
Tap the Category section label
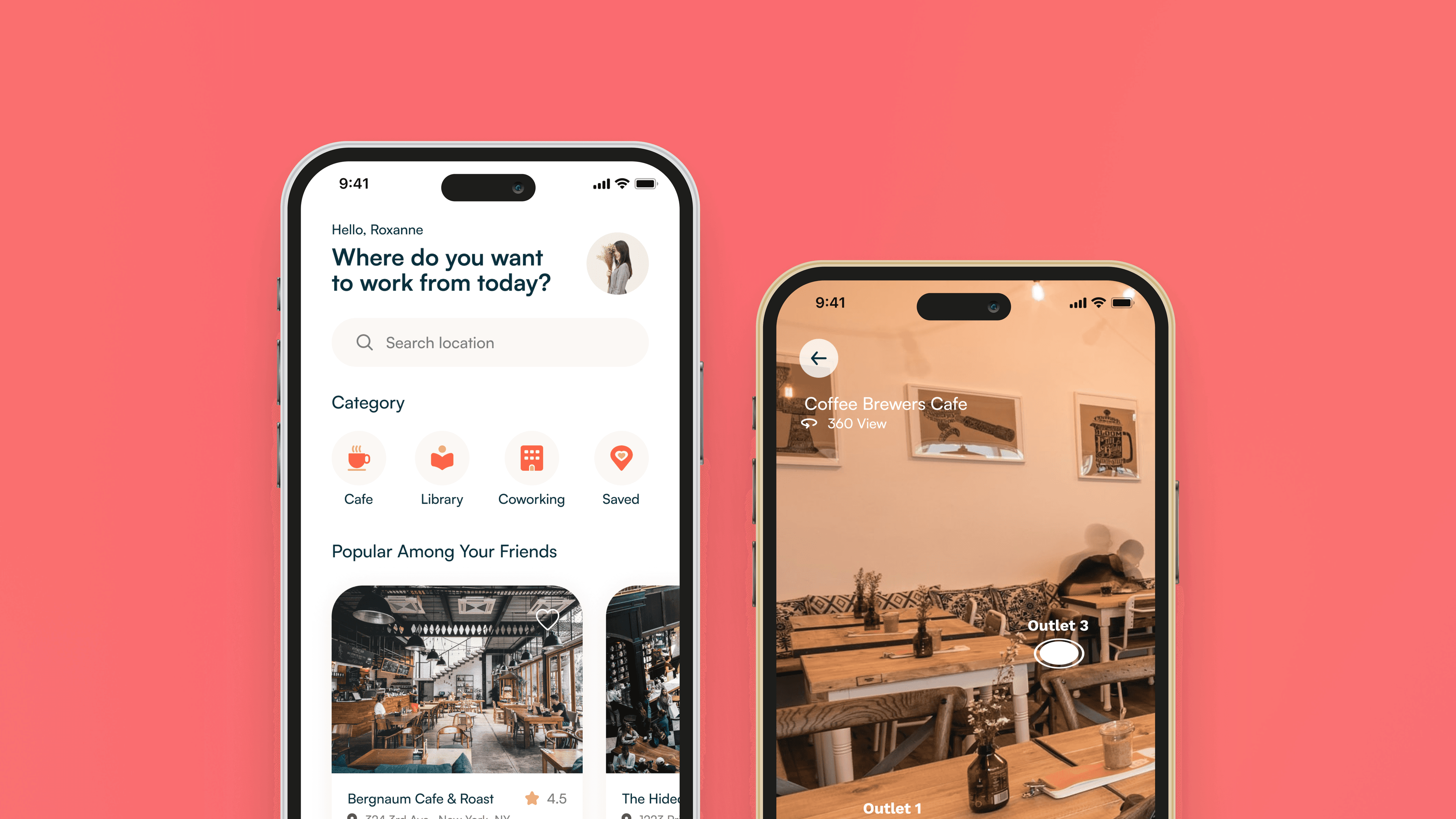coord(369,402)
